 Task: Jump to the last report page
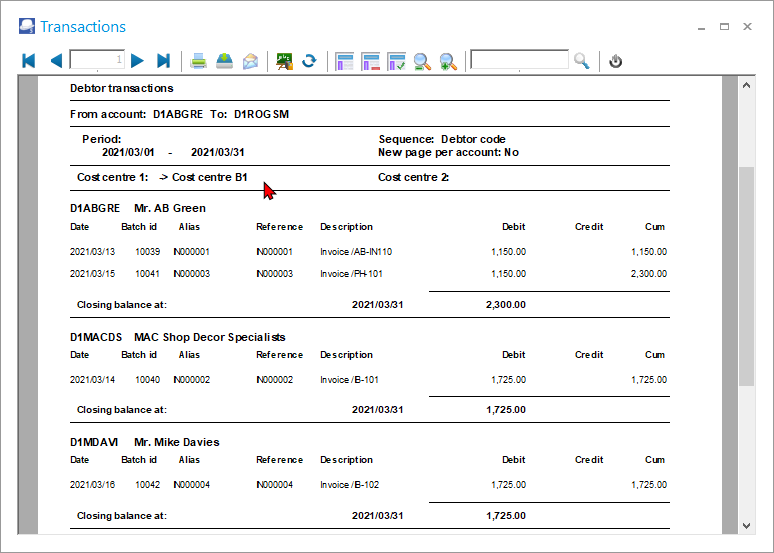click(164, 61)
